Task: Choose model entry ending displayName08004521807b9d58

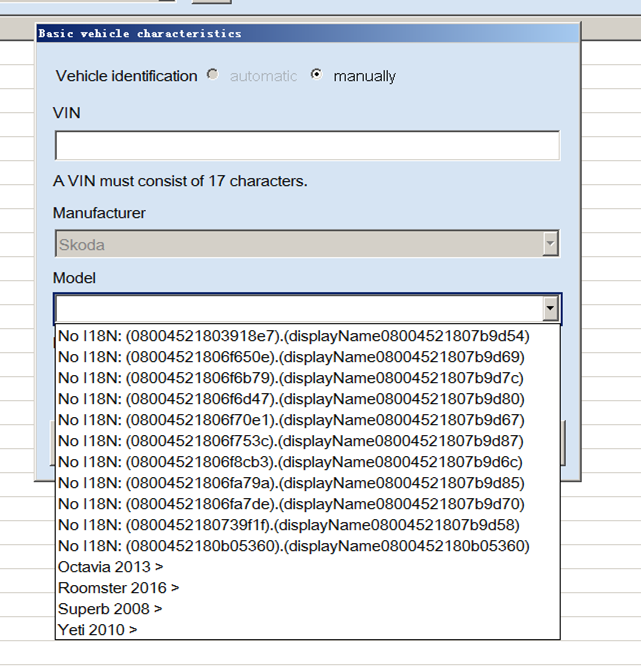Action: (x=307, y=525)
